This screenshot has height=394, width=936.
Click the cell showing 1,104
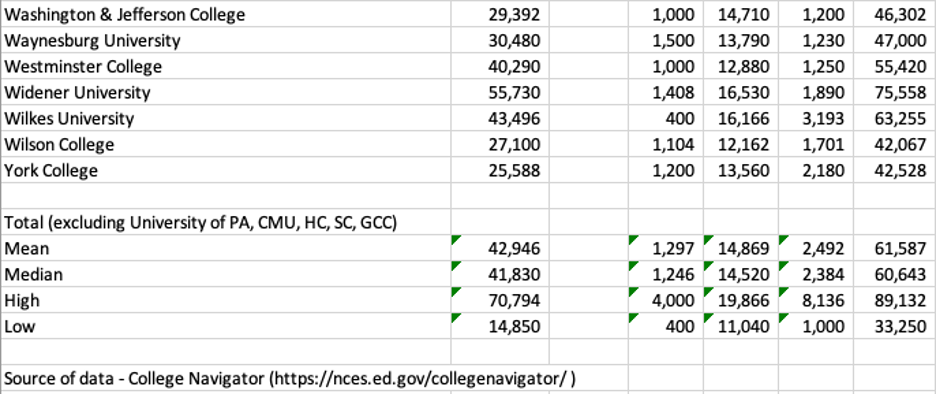pyautogui.click(x=666, y=144)
